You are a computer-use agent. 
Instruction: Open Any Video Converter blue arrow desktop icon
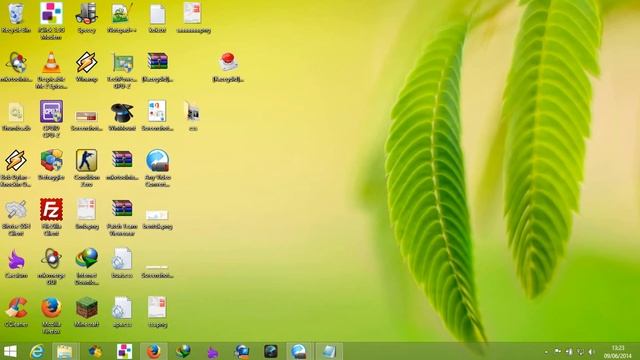[x=158, y=167]
